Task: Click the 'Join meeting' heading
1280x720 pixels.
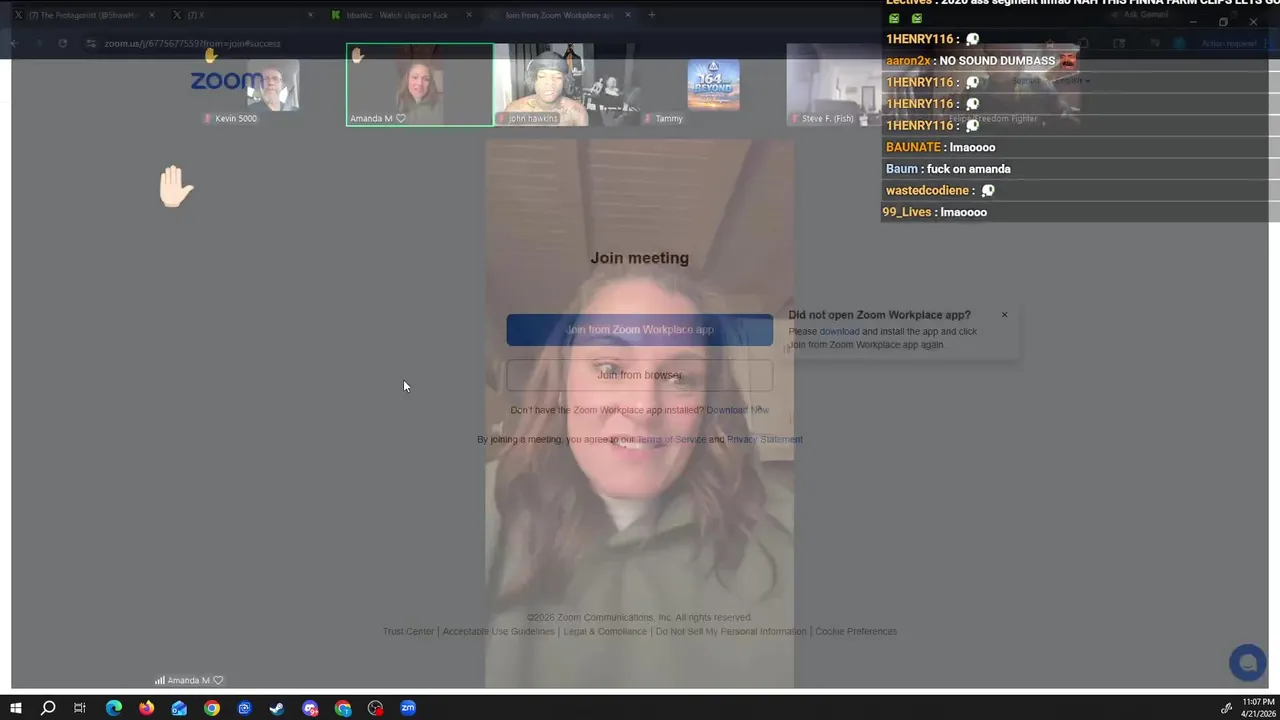Action: point(639,258)
